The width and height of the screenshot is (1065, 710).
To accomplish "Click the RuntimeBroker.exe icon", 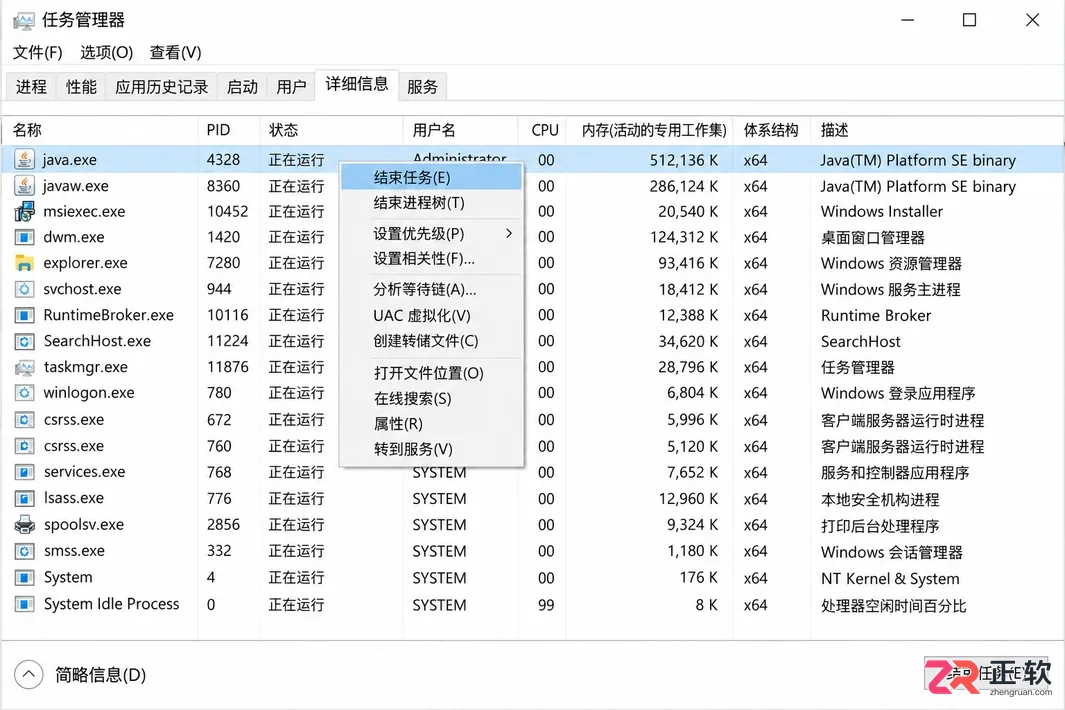I will point(24,315).
